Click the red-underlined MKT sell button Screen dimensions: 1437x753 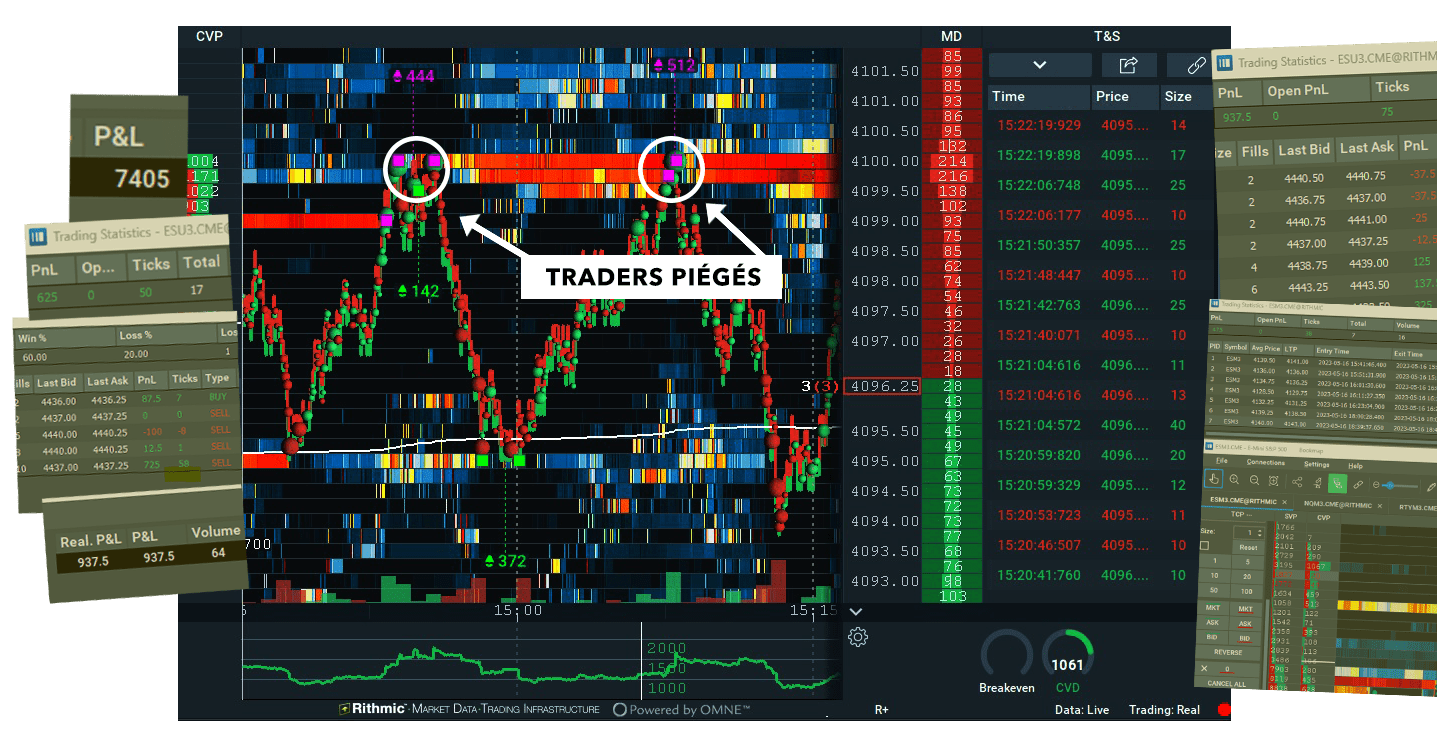click(1245, 609)
